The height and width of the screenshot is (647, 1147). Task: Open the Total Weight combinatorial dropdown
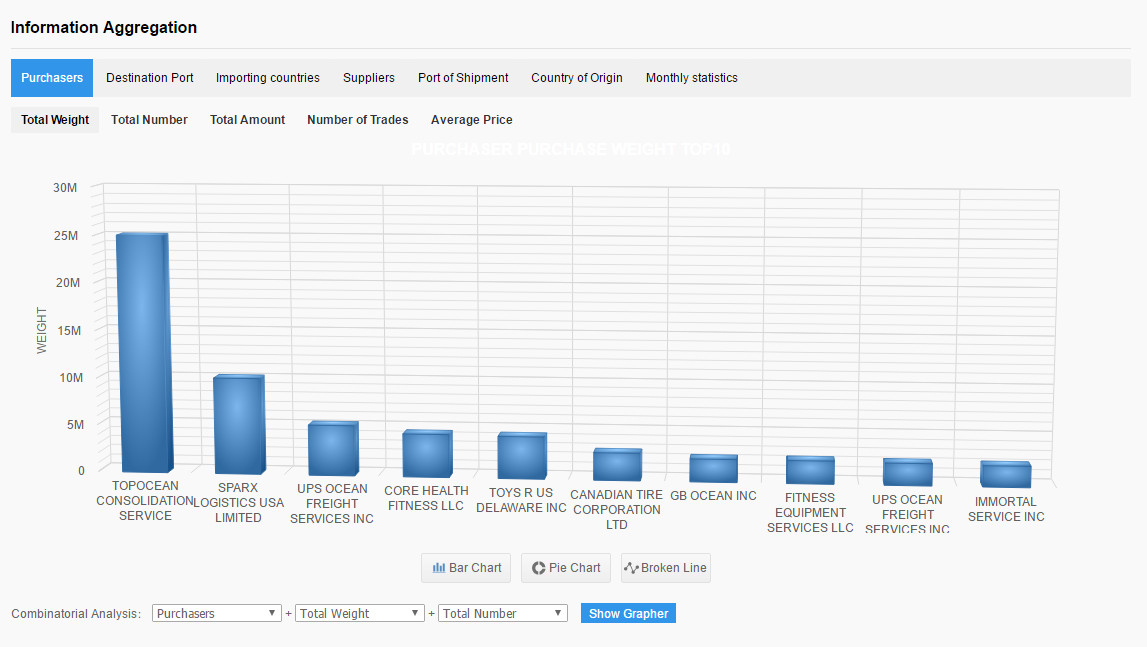[x=359, y=613]
